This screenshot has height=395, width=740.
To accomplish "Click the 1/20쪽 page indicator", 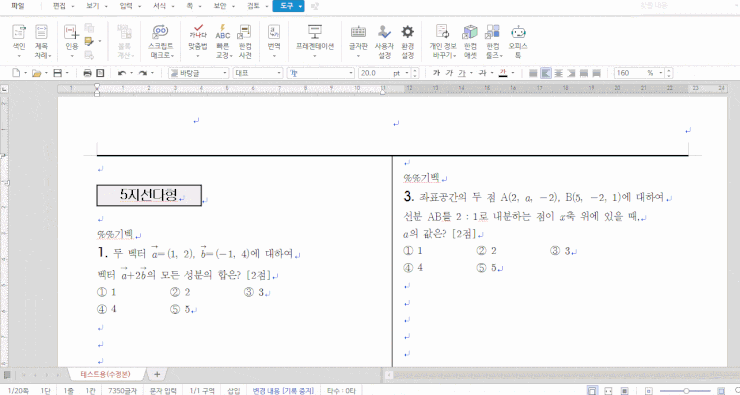I will tap(18, 391).
